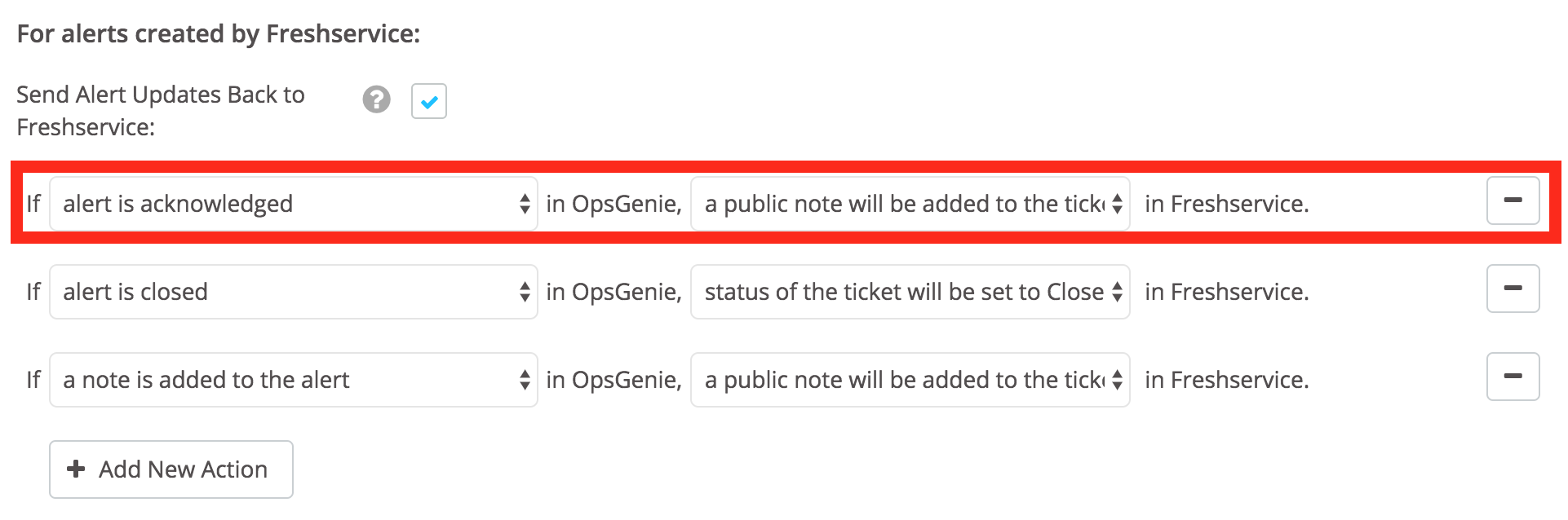The height and width of the screenshot is (520, 1568).
Task: Open the public note action dropdown on first row
Action: 909,204
